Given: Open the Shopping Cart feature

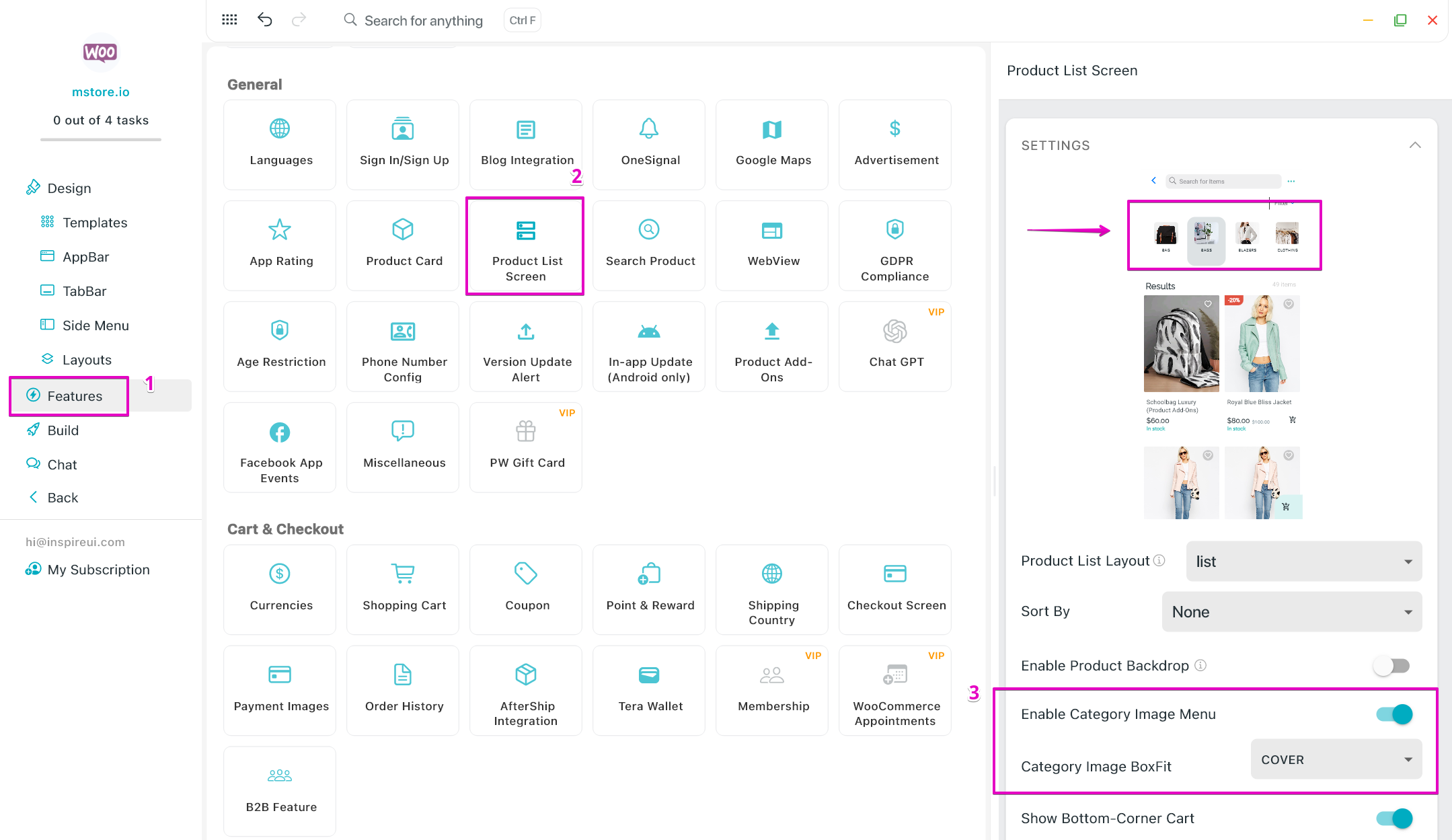Looking at the screenshot, I should click(x=403, y=588).
